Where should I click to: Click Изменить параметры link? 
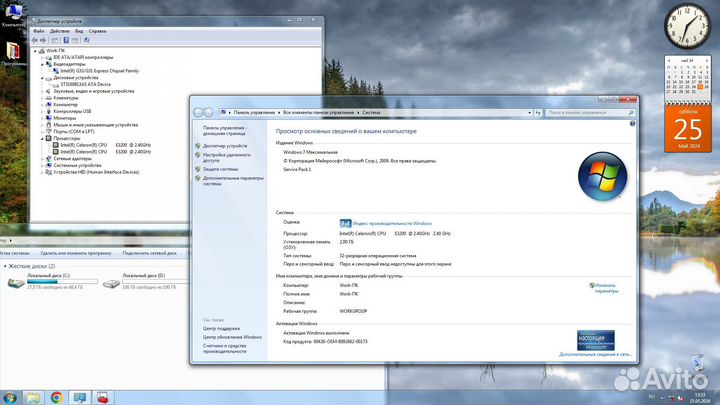click(x=606, y=288)
